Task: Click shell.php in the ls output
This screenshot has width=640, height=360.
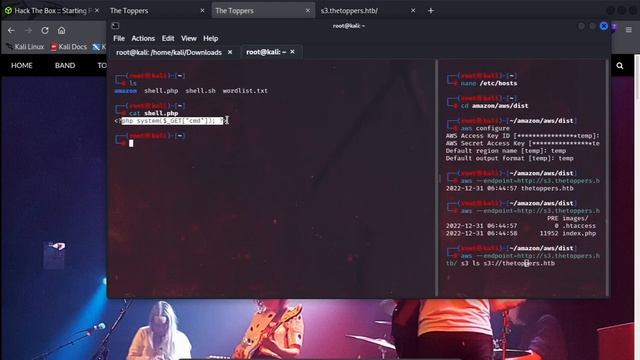Action: (x=161, y=91)
